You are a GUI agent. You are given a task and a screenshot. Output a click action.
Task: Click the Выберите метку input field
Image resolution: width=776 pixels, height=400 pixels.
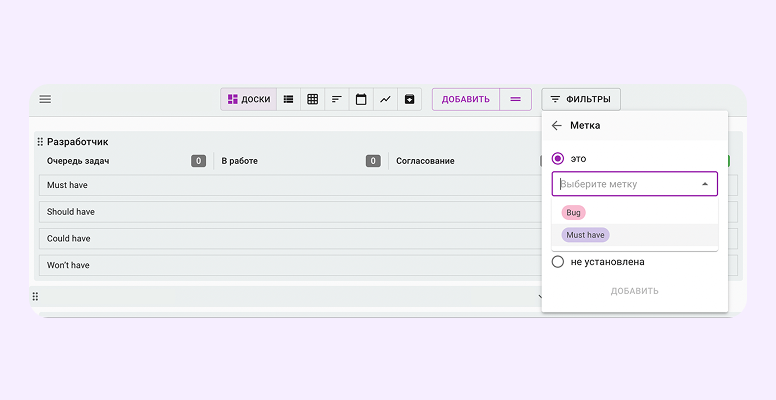click(x=625, y=184)
